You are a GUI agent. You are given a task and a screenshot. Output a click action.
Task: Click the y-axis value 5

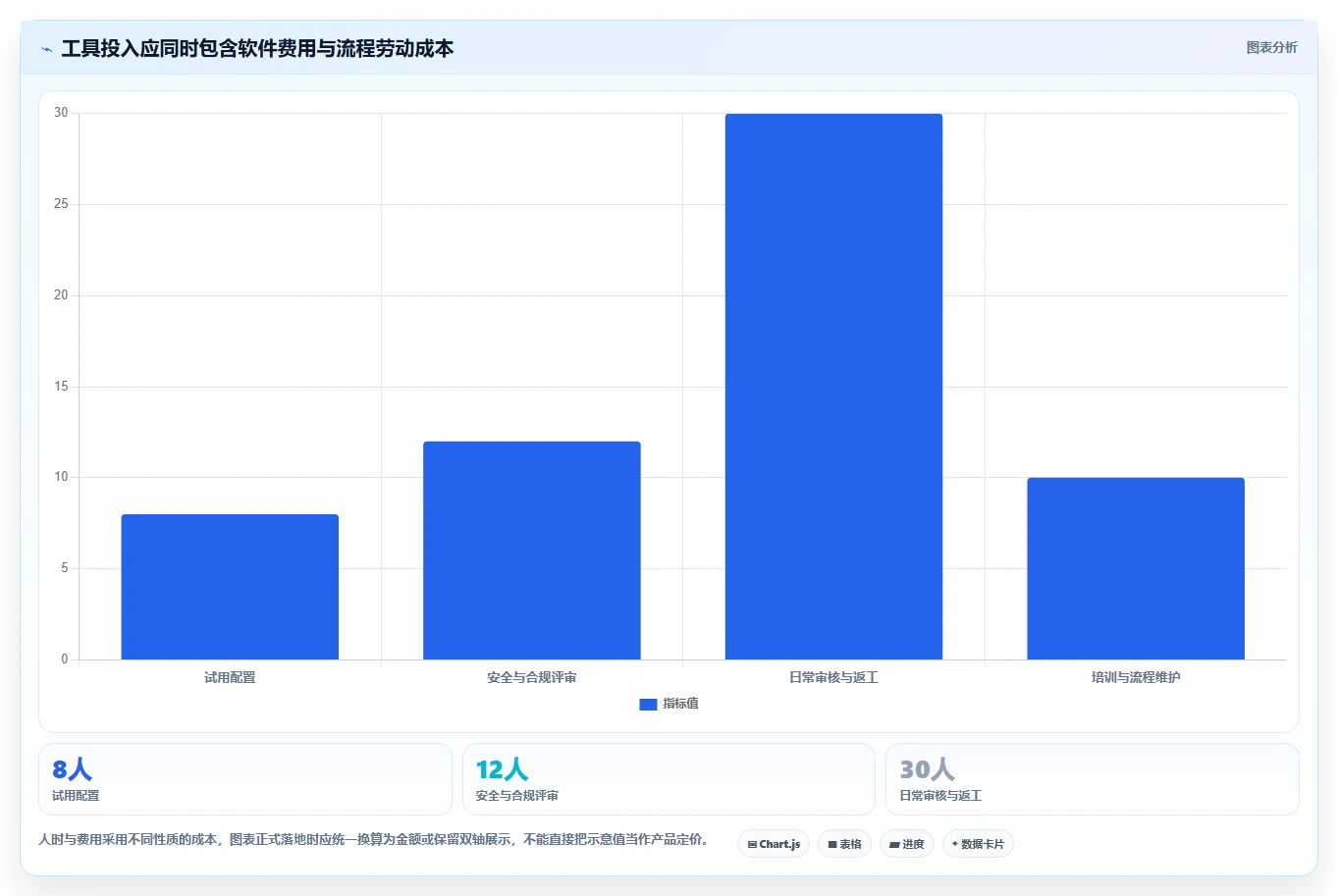pyautogui.click(x=65, y=568)
